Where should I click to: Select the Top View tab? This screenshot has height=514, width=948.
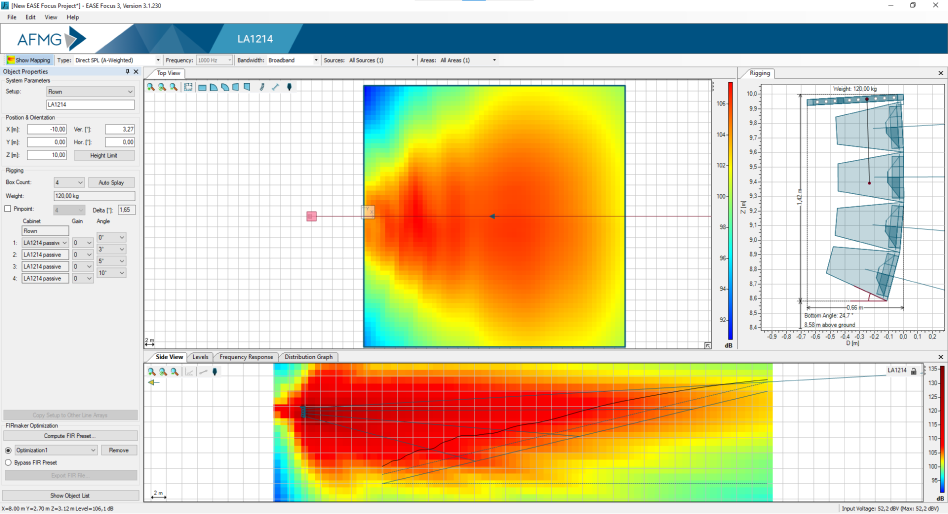coord(168,73)
